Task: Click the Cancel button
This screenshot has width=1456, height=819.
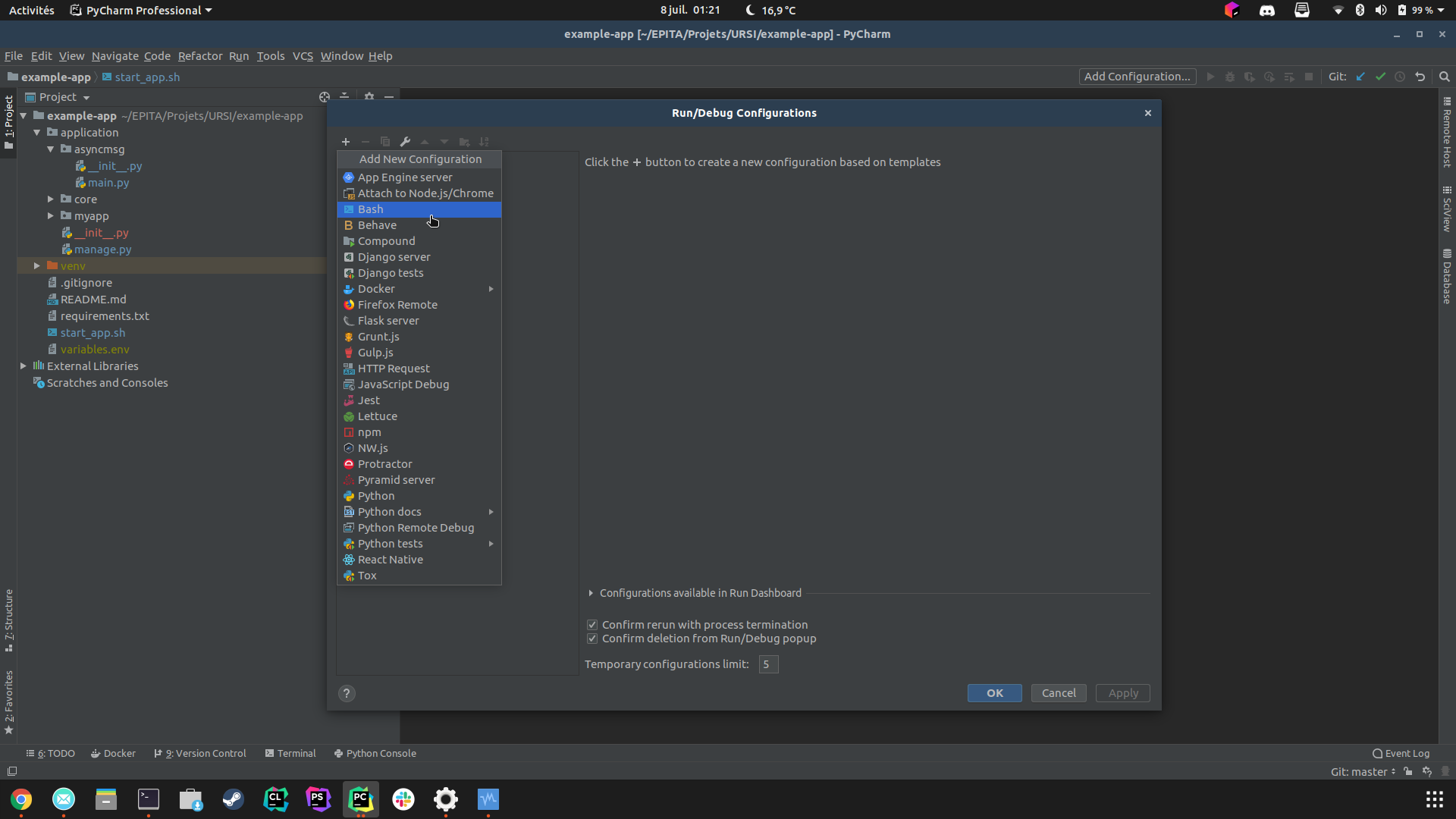Action: 1059,693
